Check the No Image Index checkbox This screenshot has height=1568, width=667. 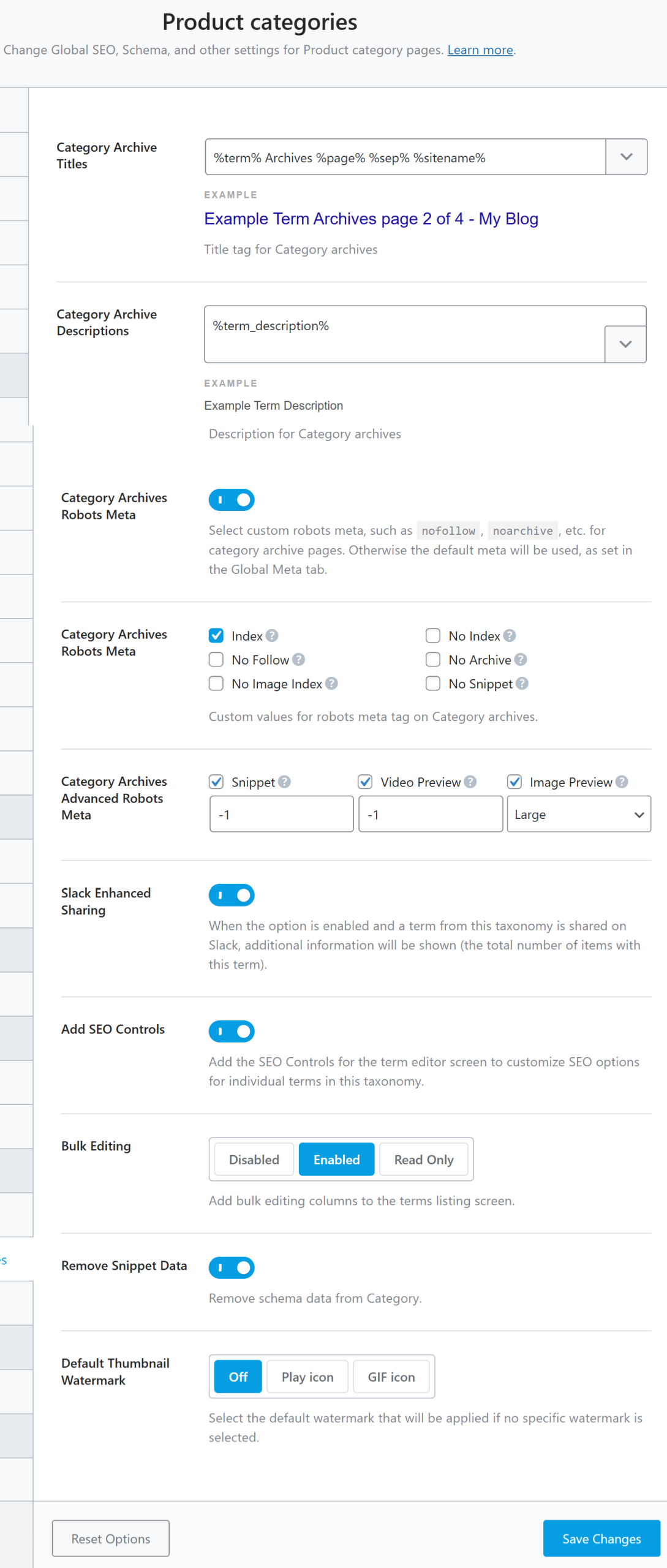(x=216, y=684)
